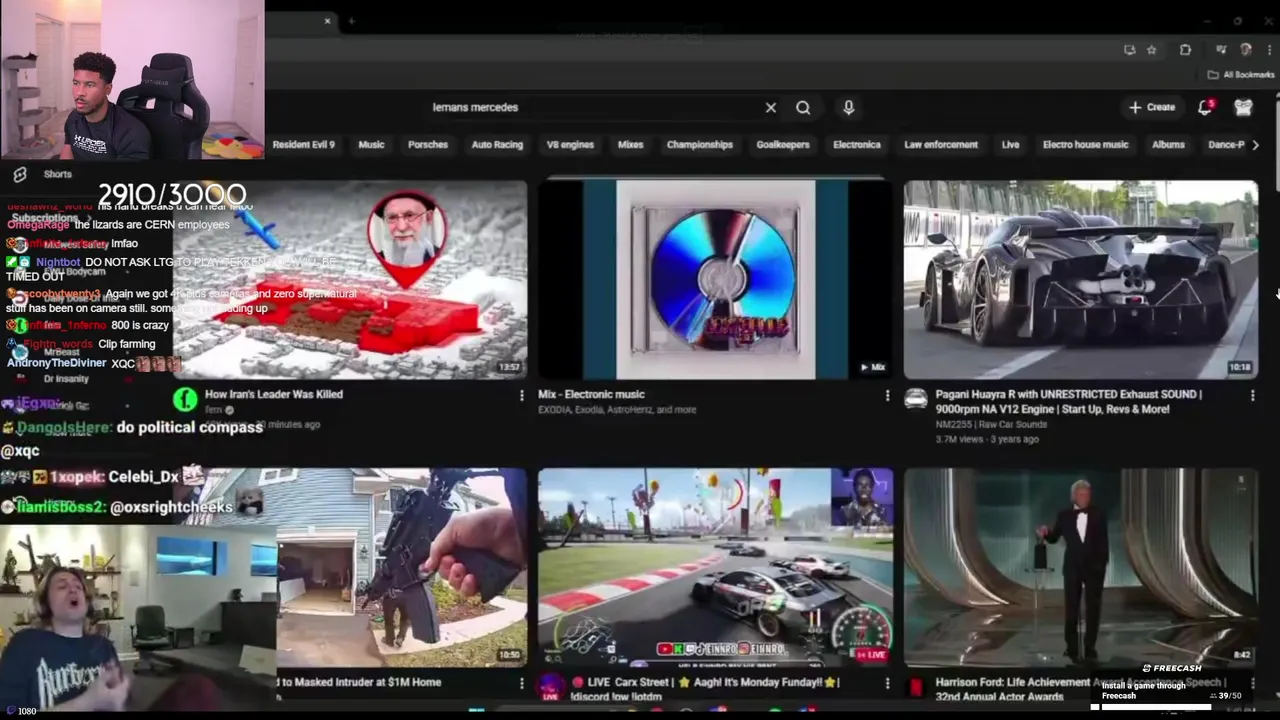
Task: Click the EXODIA, Exodia, AstroHertz artists line
Action: pyautogui.click(x=617, y=410)
